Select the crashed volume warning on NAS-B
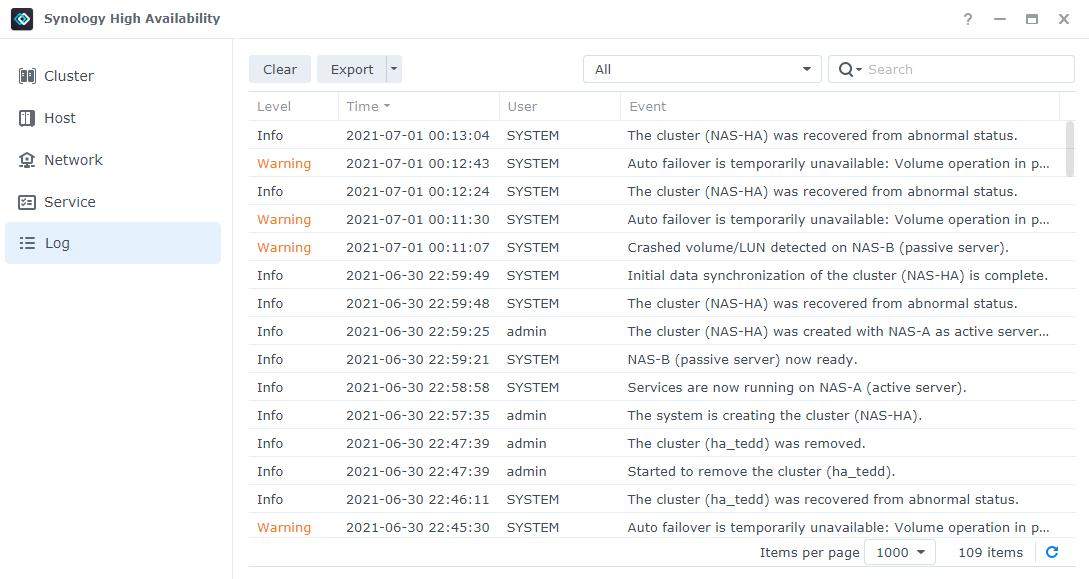The image size is (1089, 579). (x=788, y=247)
